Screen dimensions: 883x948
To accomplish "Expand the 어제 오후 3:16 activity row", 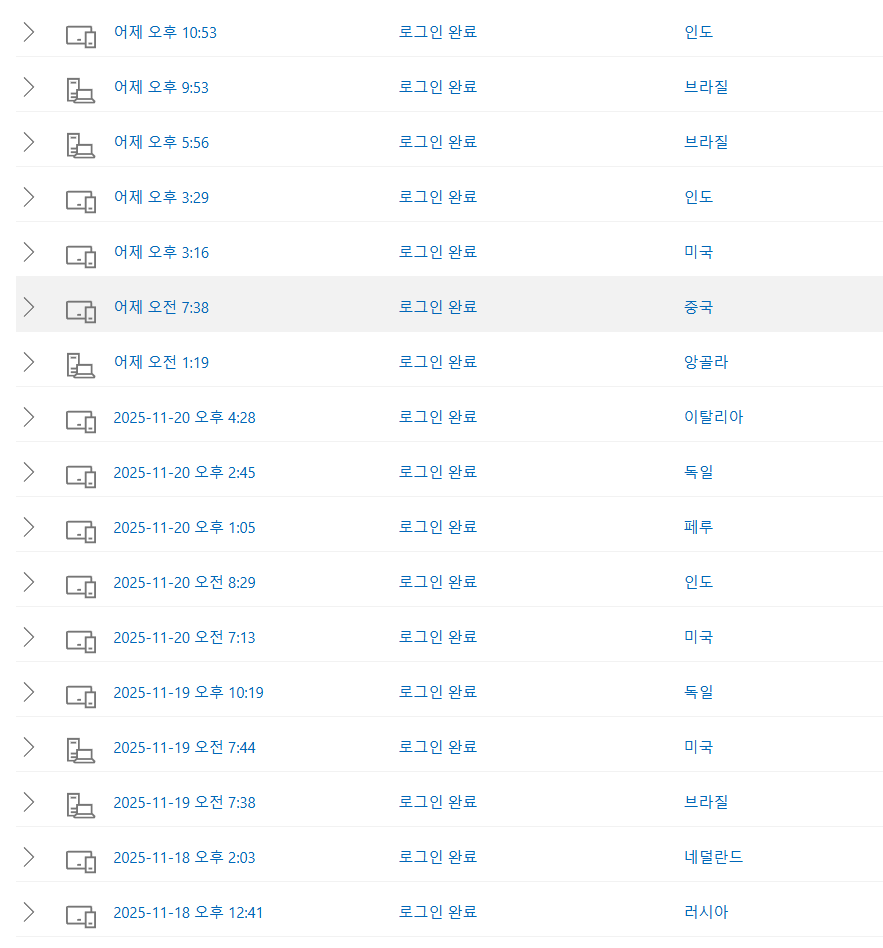I will point(28,253).
